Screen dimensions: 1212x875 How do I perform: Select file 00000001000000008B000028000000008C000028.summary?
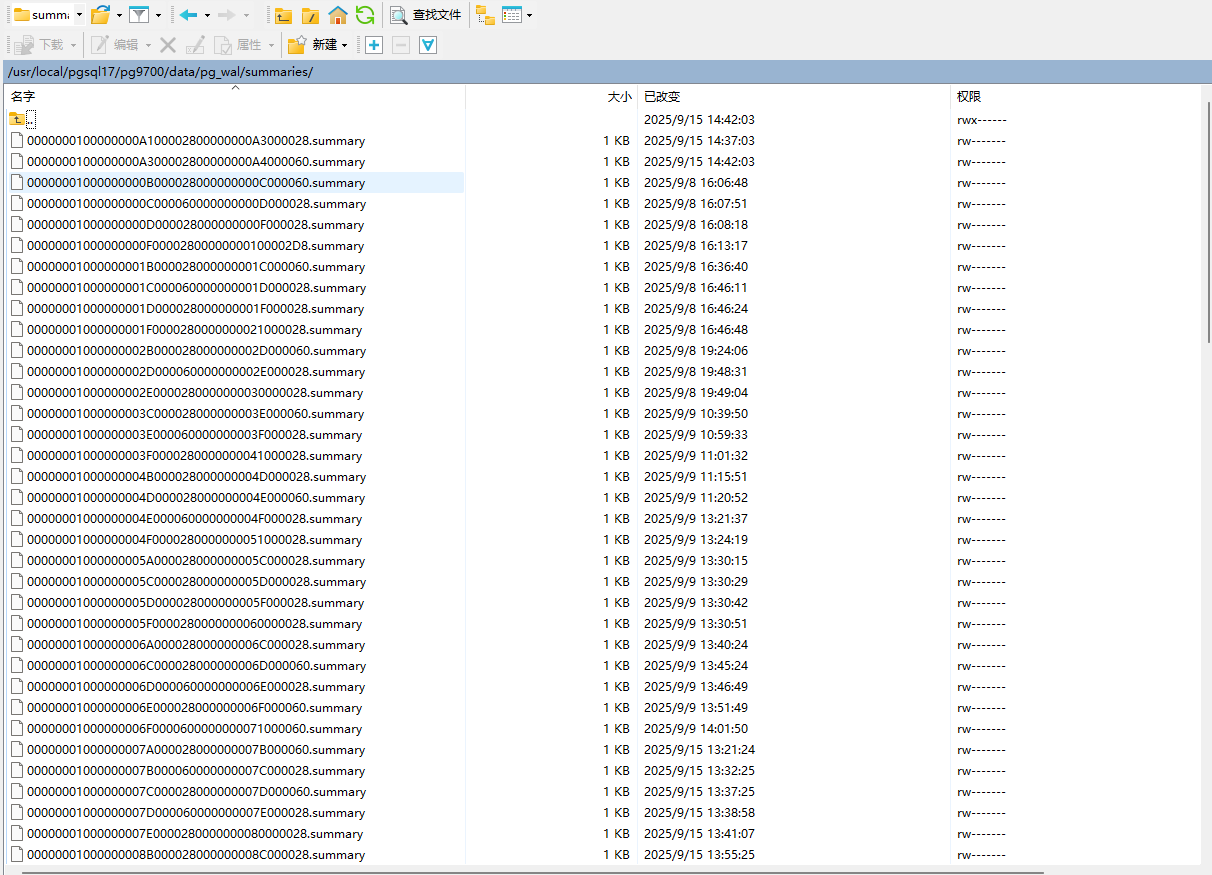196,855
